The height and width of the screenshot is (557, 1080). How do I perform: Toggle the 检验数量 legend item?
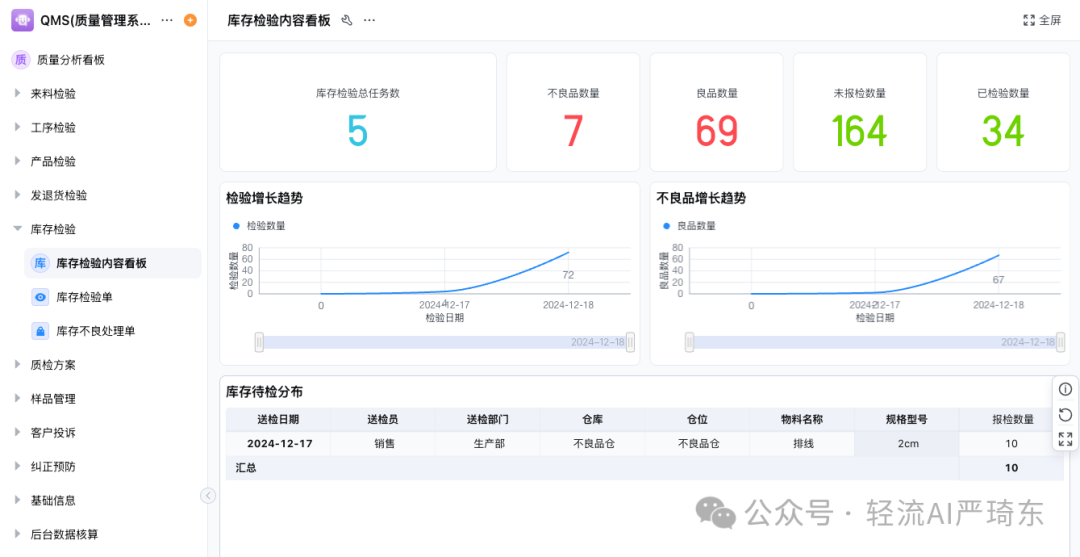[259, 225]
